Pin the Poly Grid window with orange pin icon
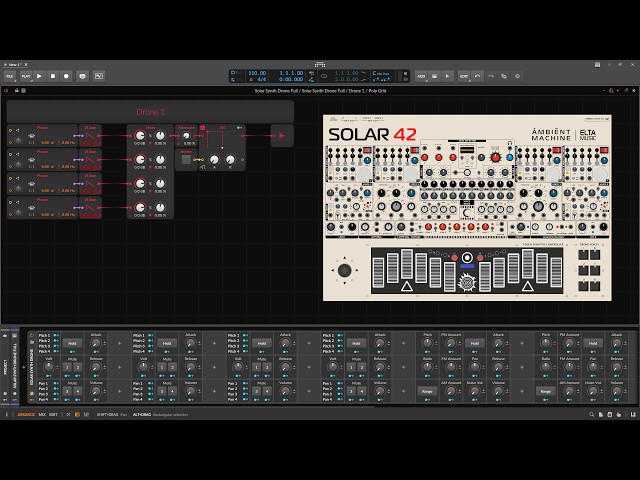Screen dimensions: 640x480 (611, 91)
